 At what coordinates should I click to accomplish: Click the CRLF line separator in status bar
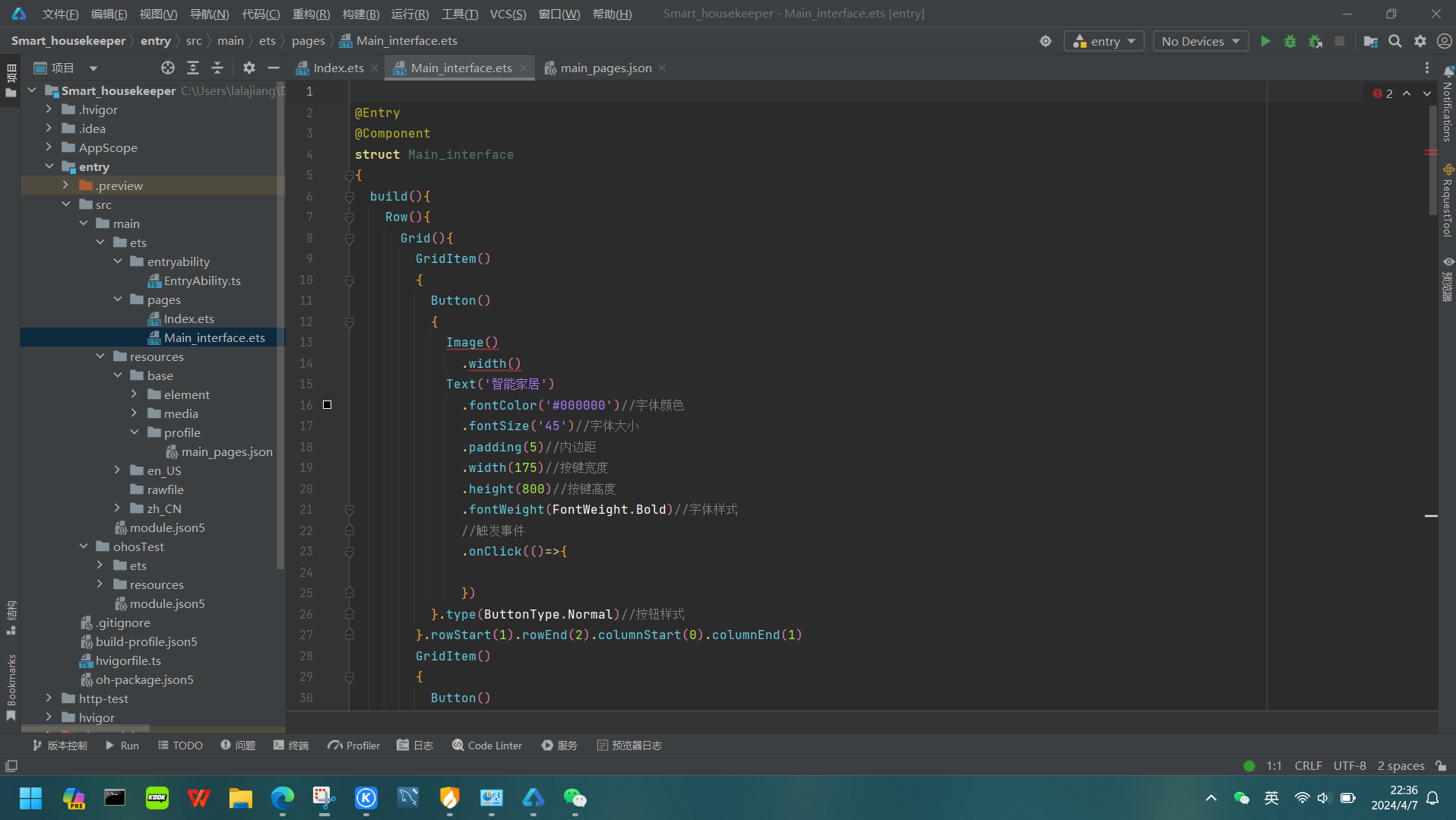coord(1308,766)
